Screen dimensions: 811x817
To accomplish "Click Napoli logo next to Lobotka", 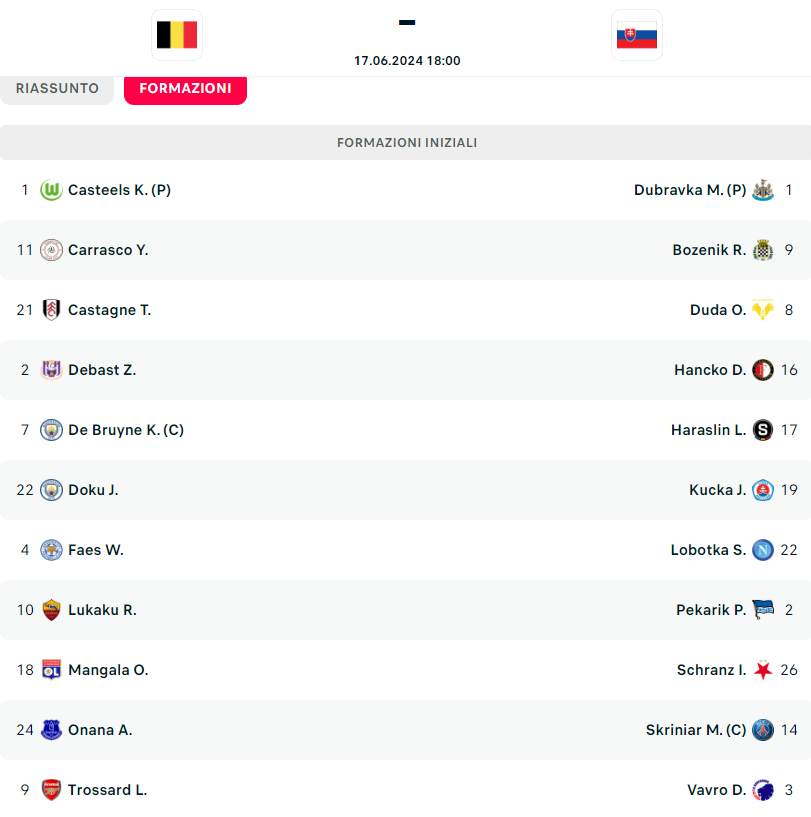I will point(763,550).
